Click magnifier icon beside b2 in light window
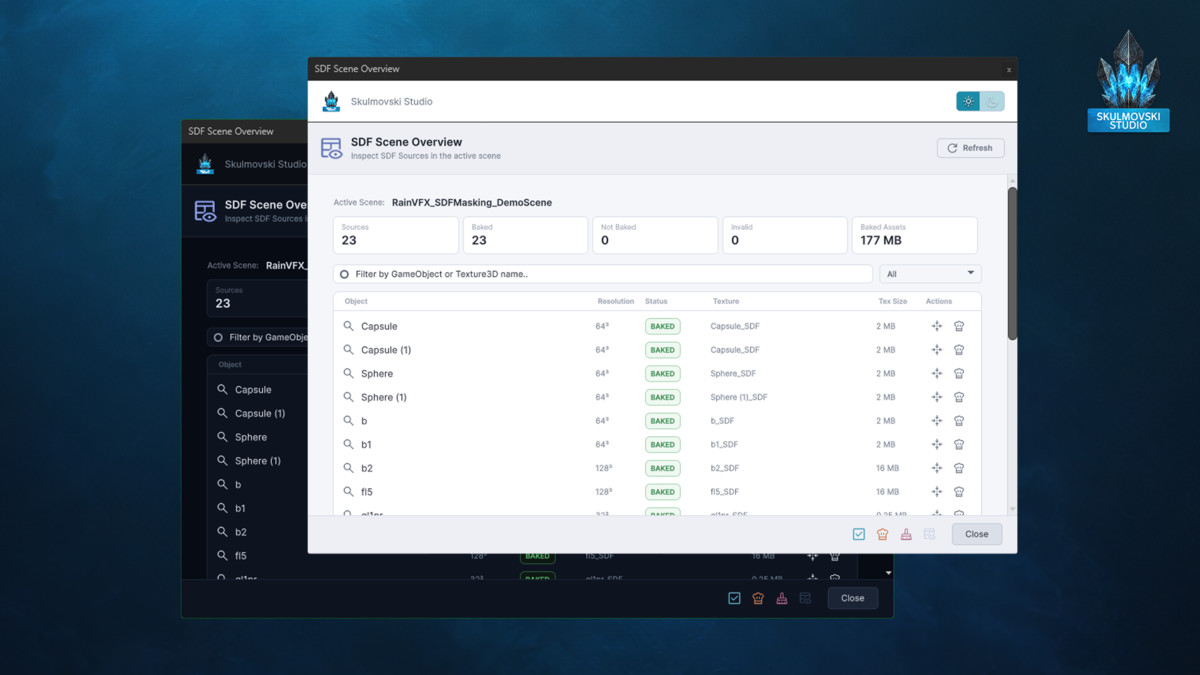The height and width of the screenshot is (675, 1200). point(349,468)
